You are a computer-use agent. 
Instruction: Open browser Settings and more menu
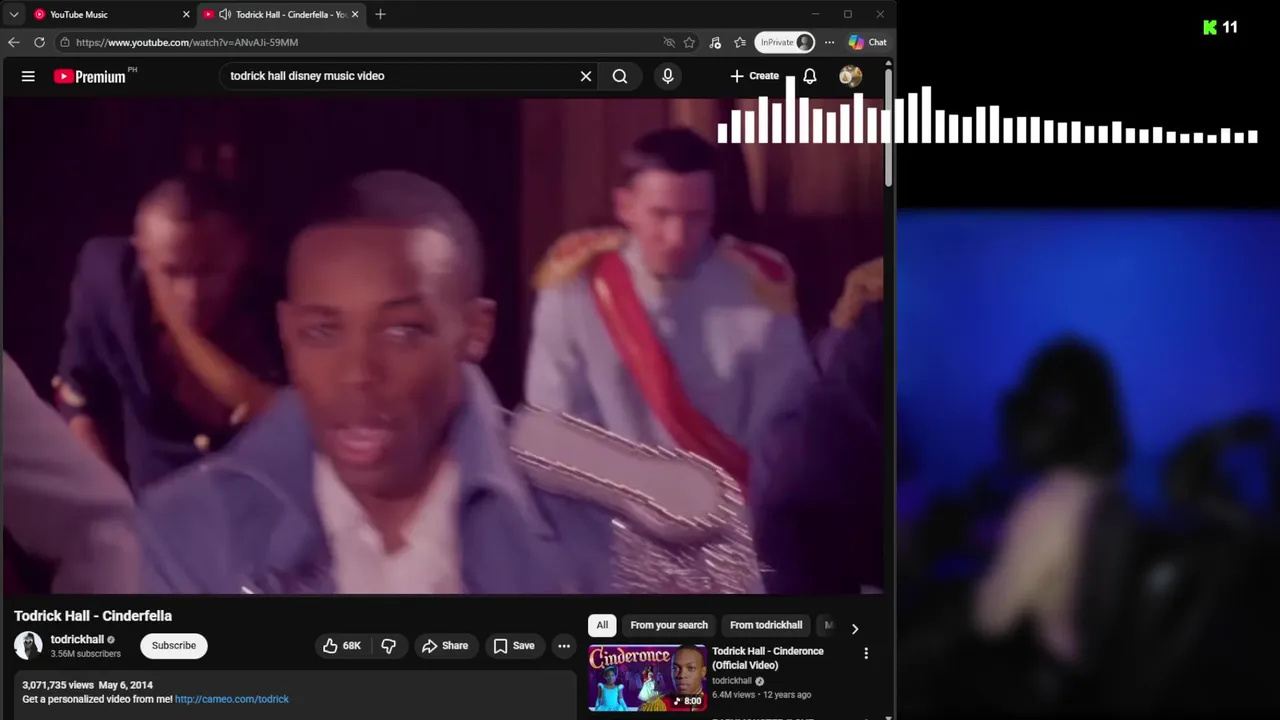point(829,42)
